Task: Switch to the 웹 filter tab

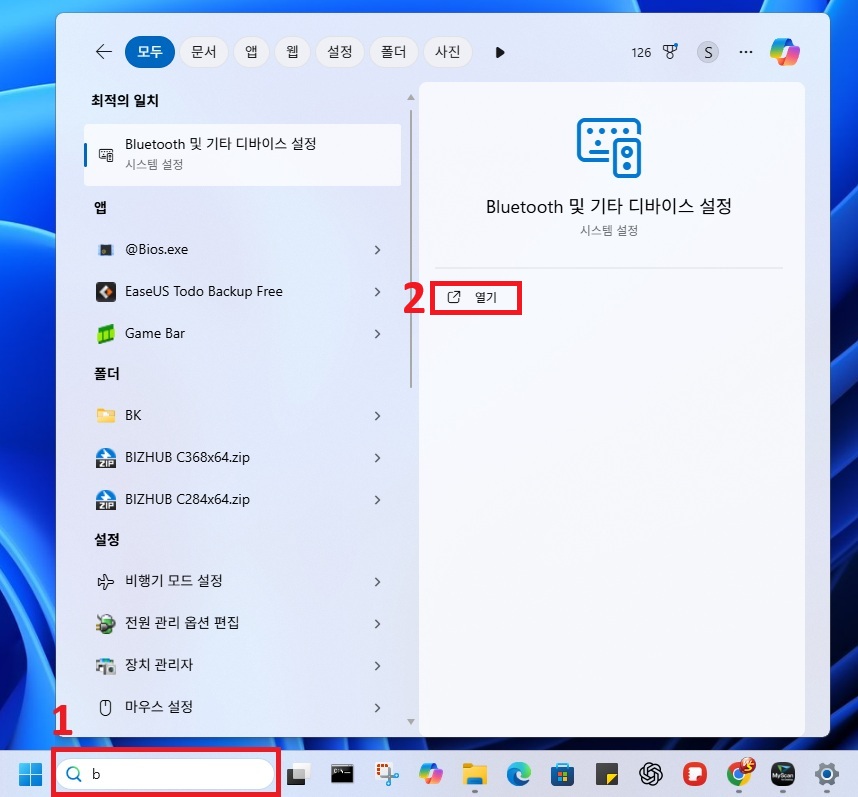Action: pos(292,52)
